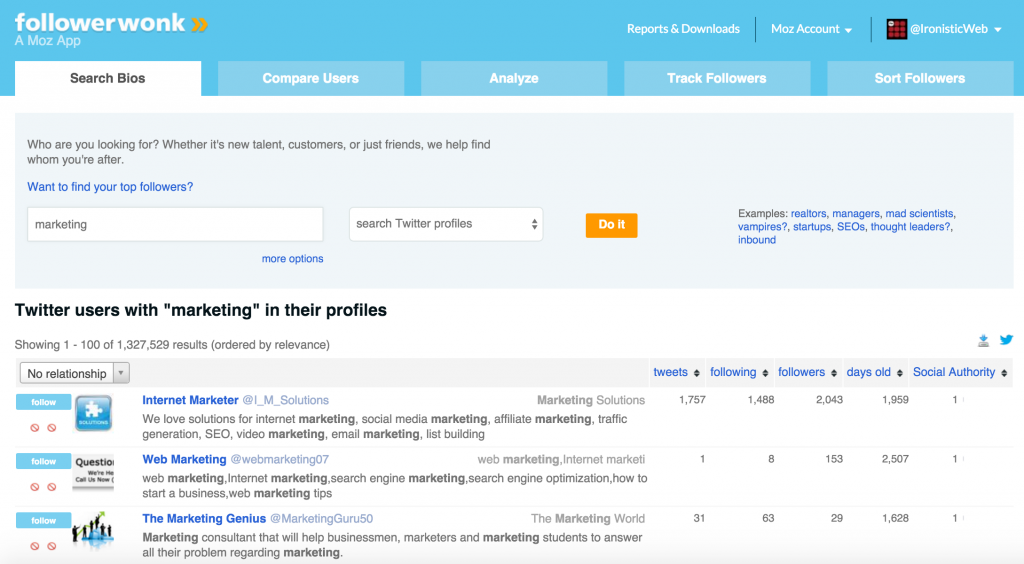This screenshot has width=1024, height=564.
Task: Switch to Compare Users tab
Action: pyautogui.click(x=311, y=78)
